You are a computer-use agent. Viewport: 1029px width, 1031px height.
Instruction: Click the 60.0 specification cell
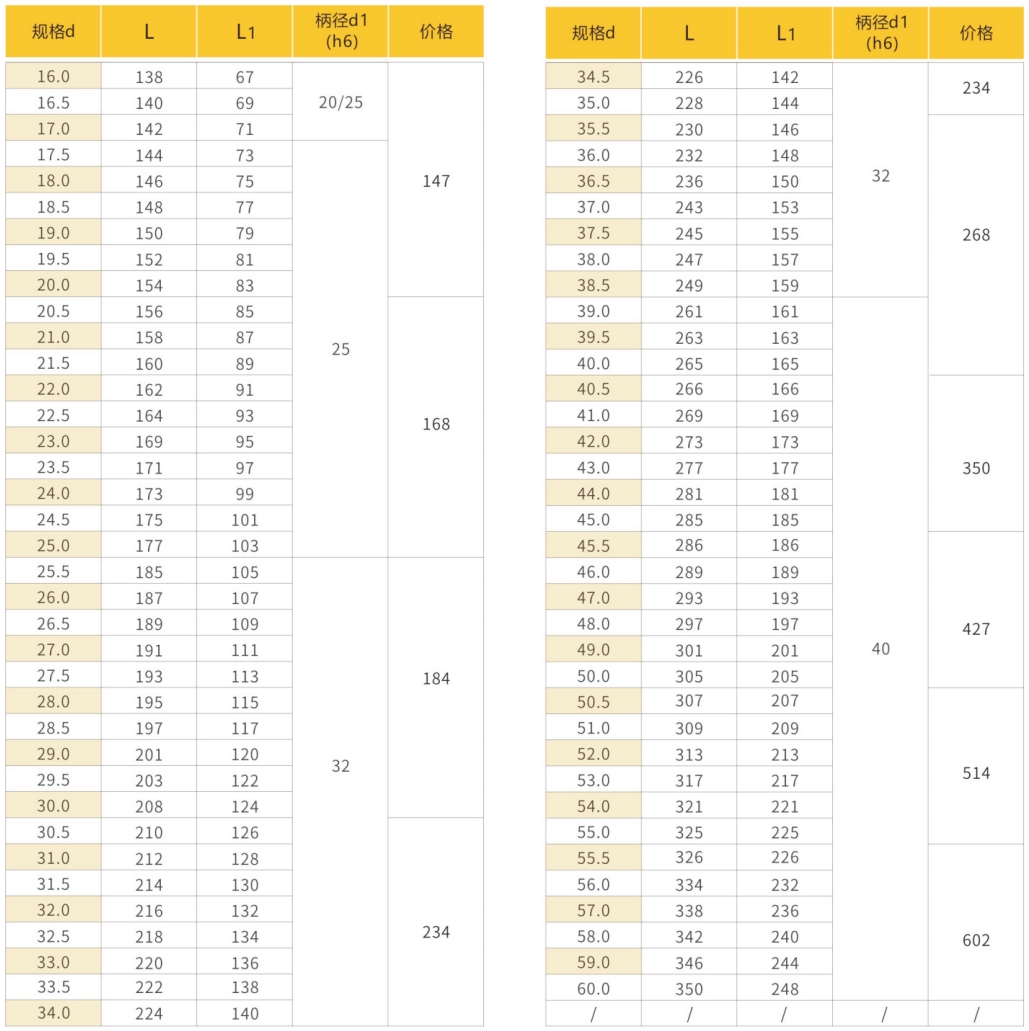click(x=593, y=989)
